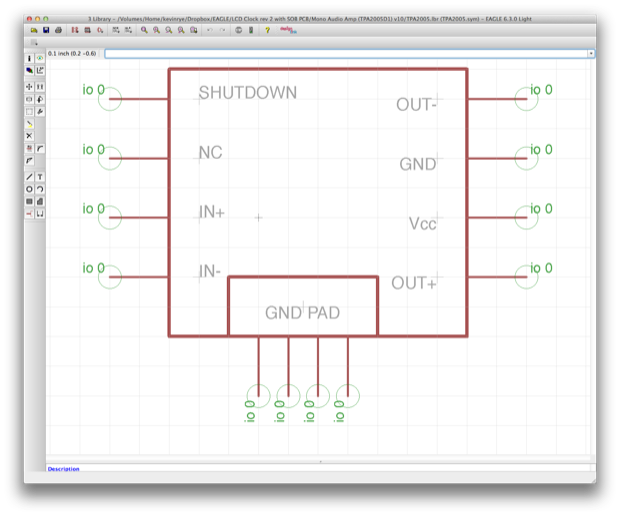
Task: Zoom in on the canvas
Action: click(x=157, y=30)
